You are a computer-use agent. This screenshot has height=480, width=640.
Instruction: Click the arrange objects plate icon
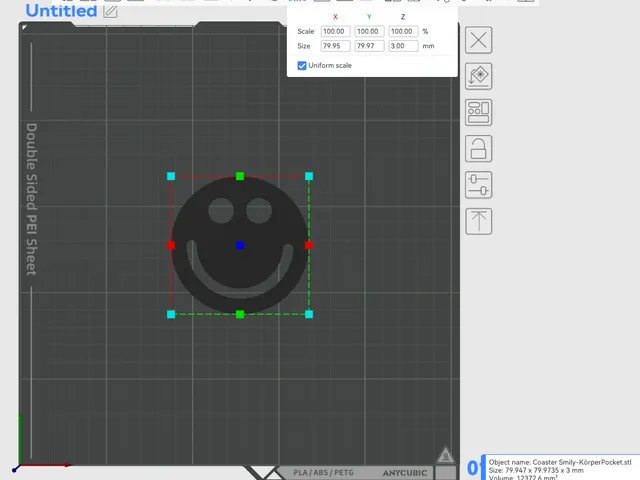click(478, 112)
